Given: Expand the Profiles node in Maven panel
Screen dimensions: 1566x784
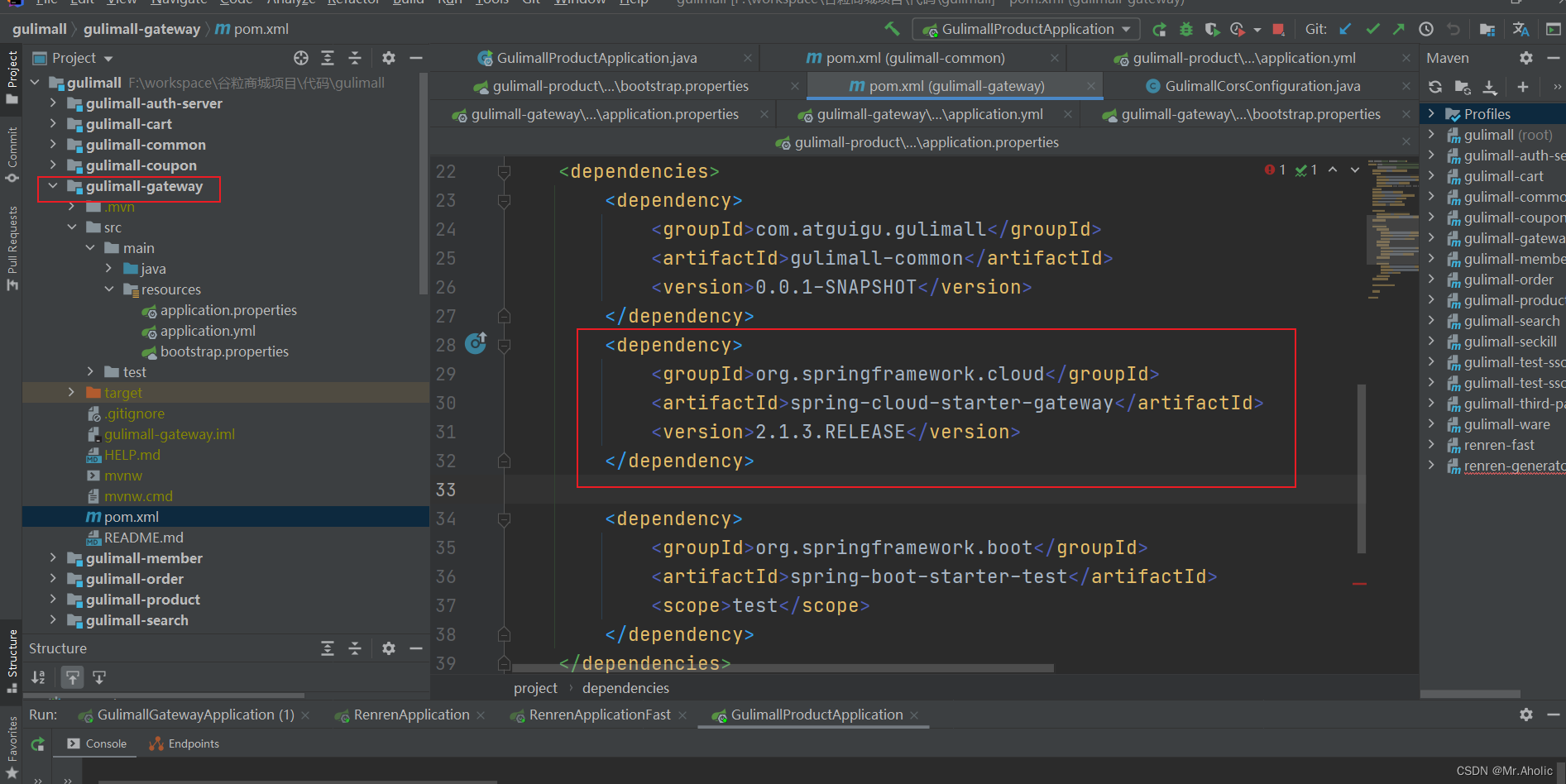Looking at the screenshot, I should coord(1431,114).
